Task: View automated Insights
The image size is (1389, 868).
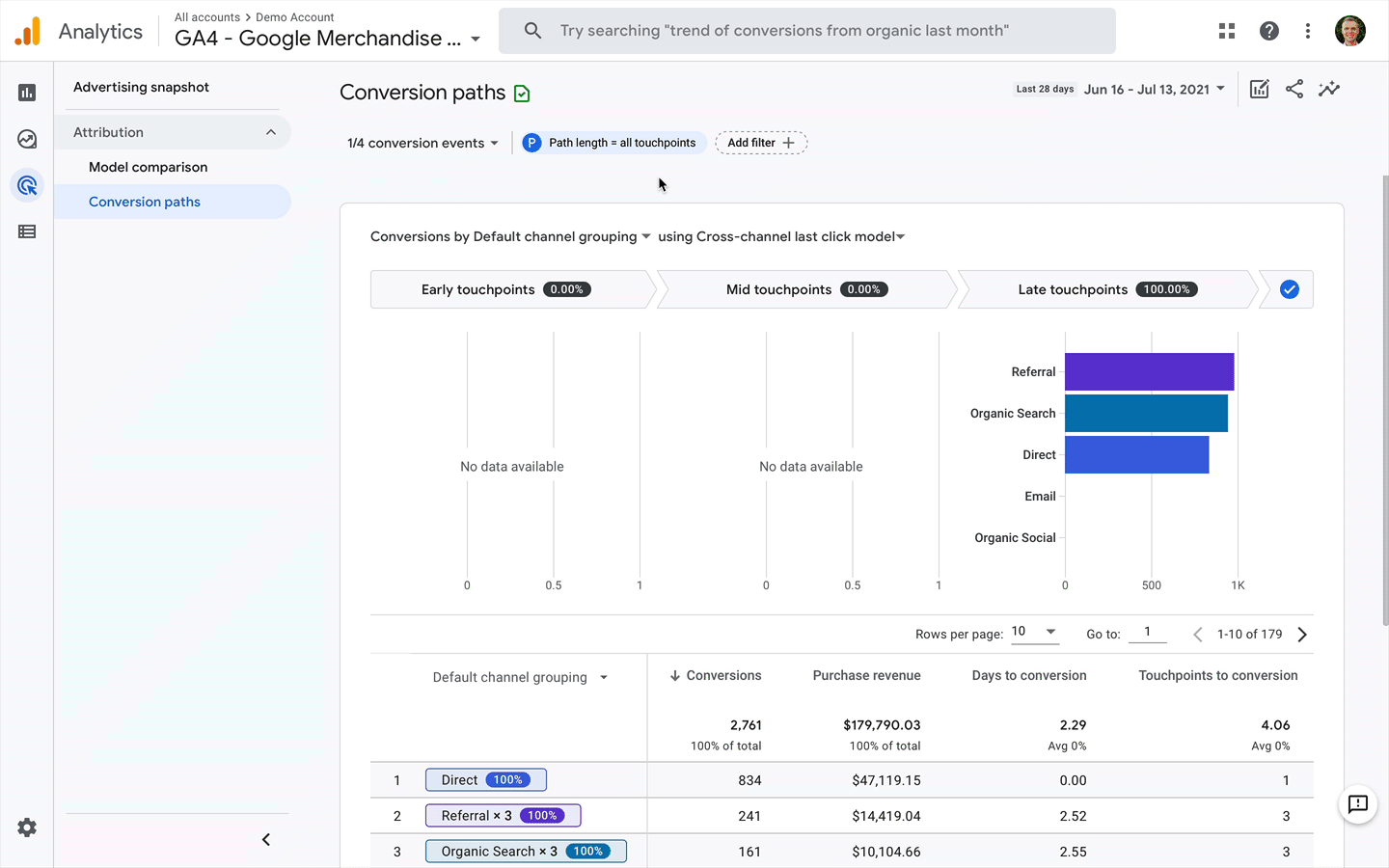Action: click(1328, 89)
